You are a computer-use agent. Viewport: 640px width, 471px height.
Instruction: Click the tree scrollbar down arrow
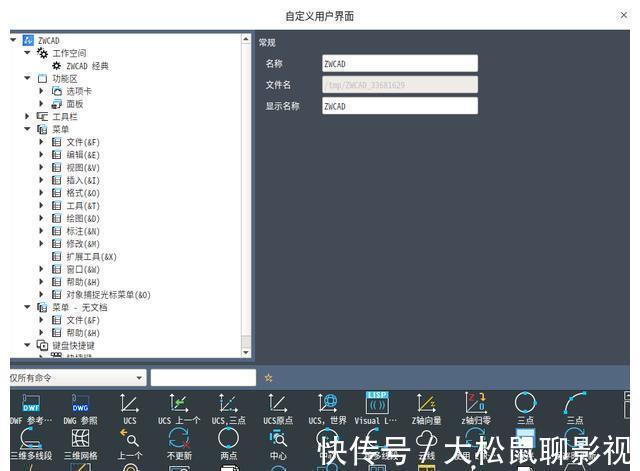[x=246, y=352]
